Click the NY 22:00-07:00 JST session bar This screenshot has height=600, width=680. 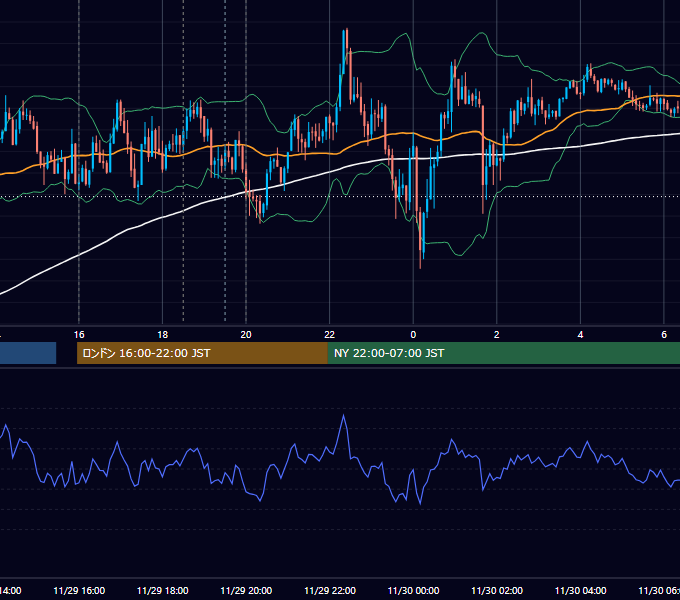tap(503, 353)
